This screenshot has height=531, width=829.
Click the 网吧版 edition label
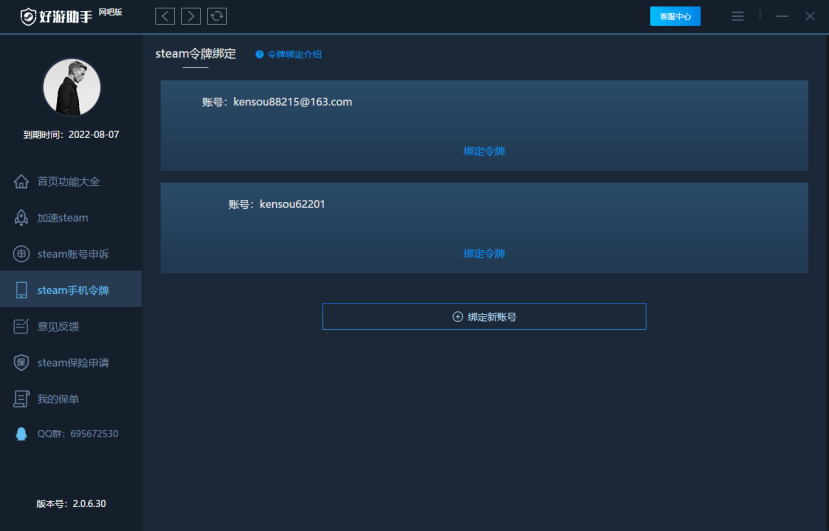(x=110, y=12)
